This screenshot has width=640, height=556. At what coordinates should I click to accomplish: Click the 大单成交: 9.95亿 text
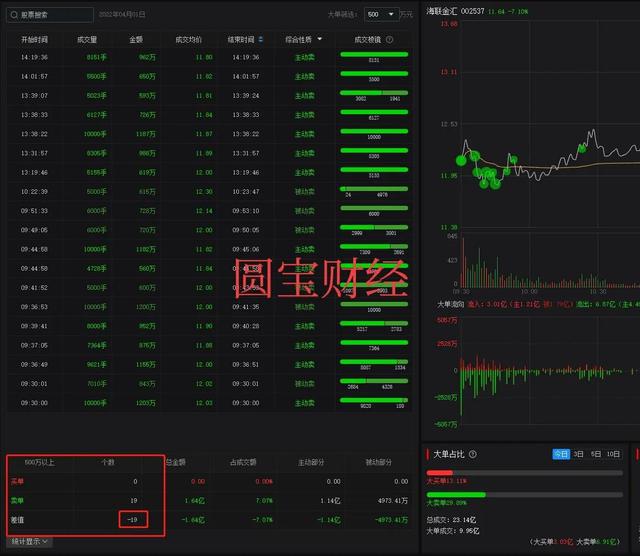pyautogui.click(x=453, y=531)
